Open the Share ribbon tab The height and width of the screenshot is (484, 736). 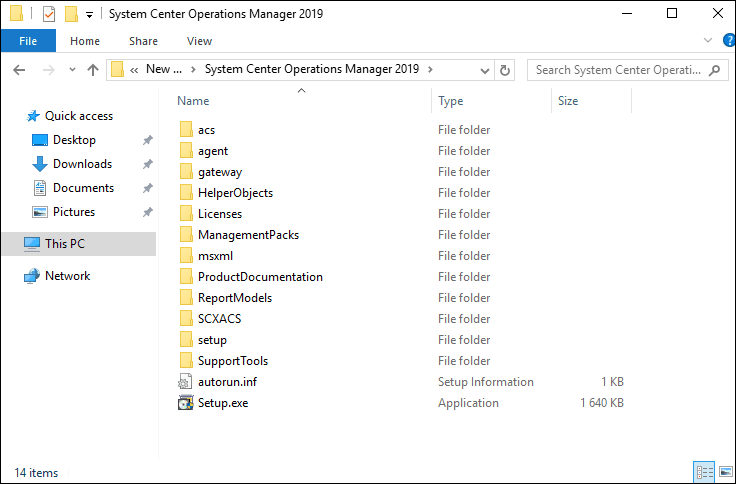coord(143,41)
